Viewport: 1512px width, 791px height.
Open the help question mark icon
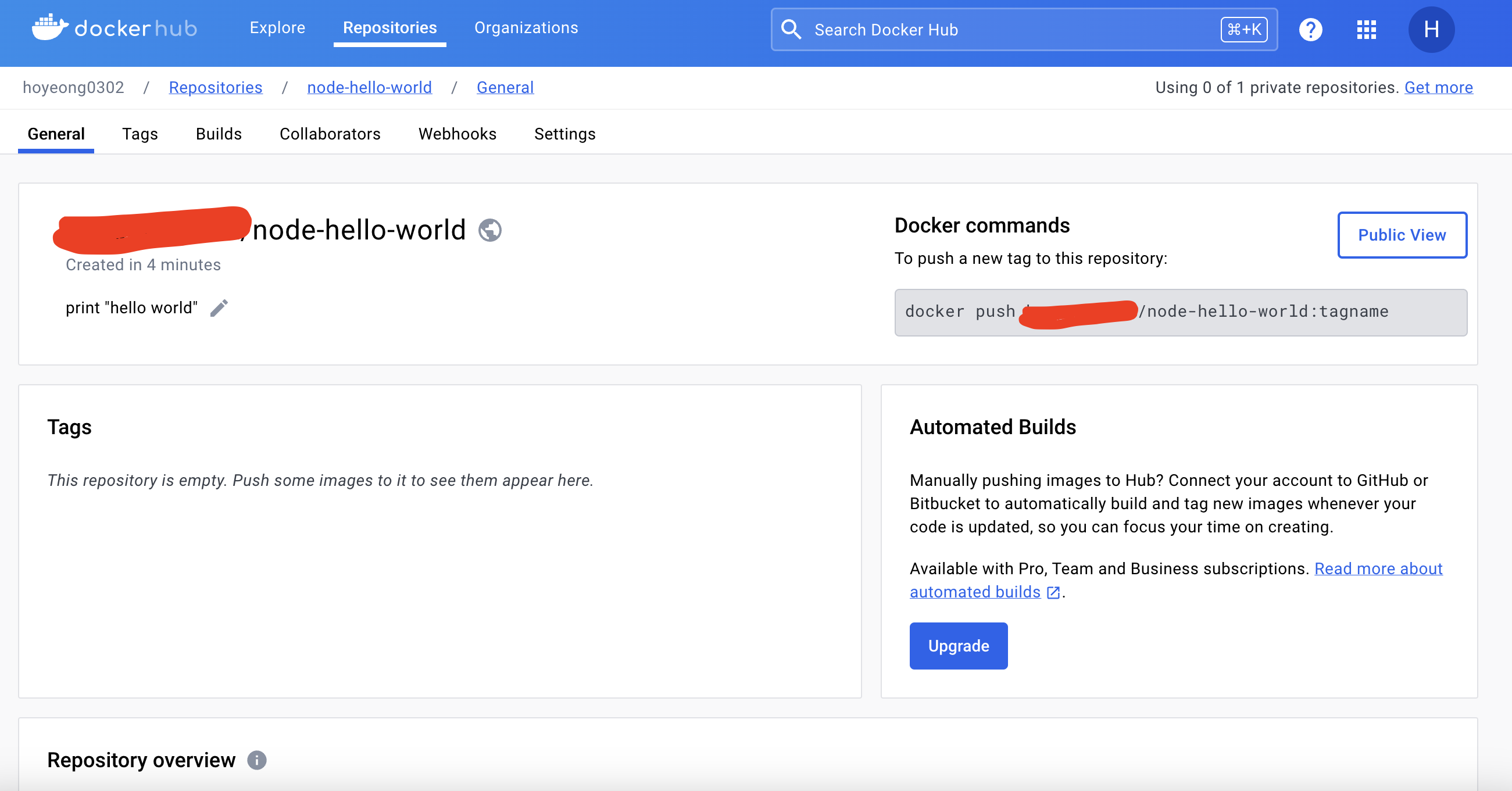pyautogui.click(x=1310, y=29)
